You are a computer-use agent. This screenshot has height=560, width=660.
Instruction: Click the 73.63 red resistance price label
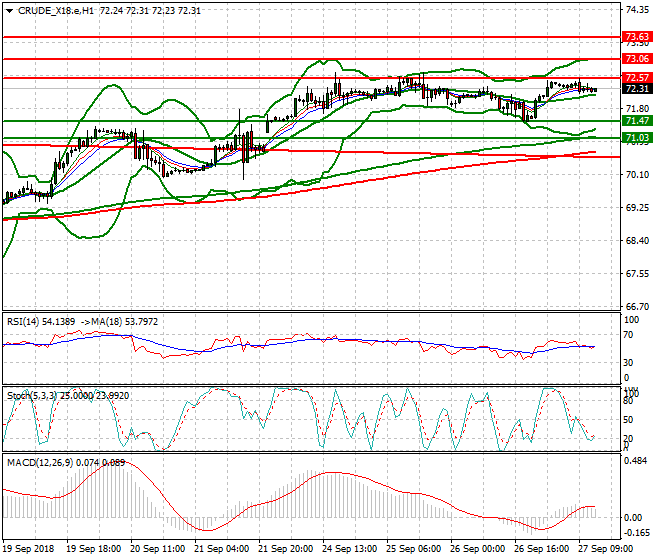coord(637,37)
